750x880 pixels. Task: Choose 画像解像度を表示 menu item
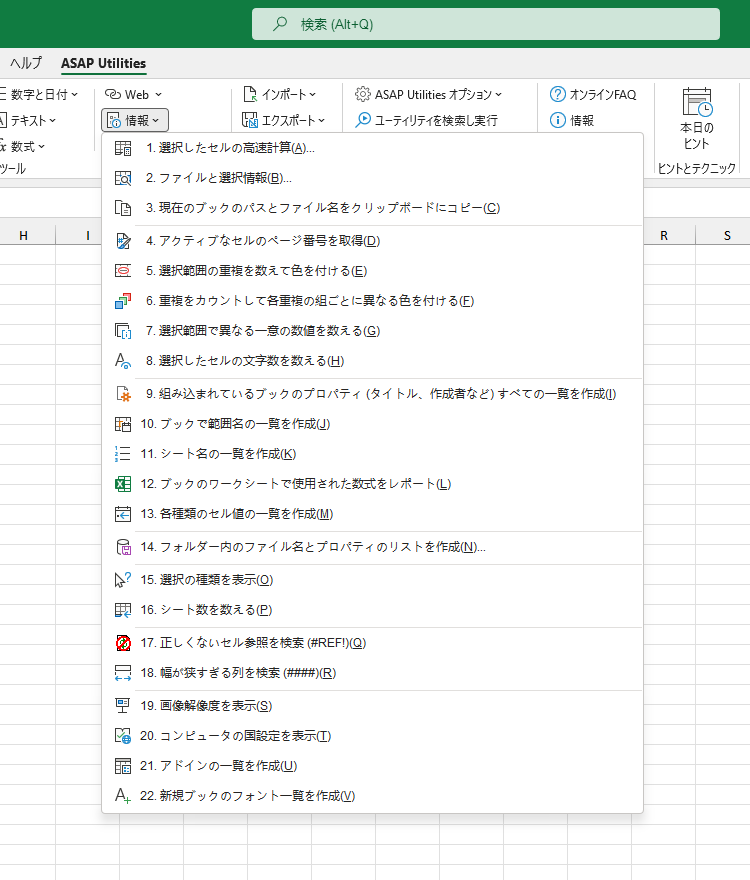372,706
